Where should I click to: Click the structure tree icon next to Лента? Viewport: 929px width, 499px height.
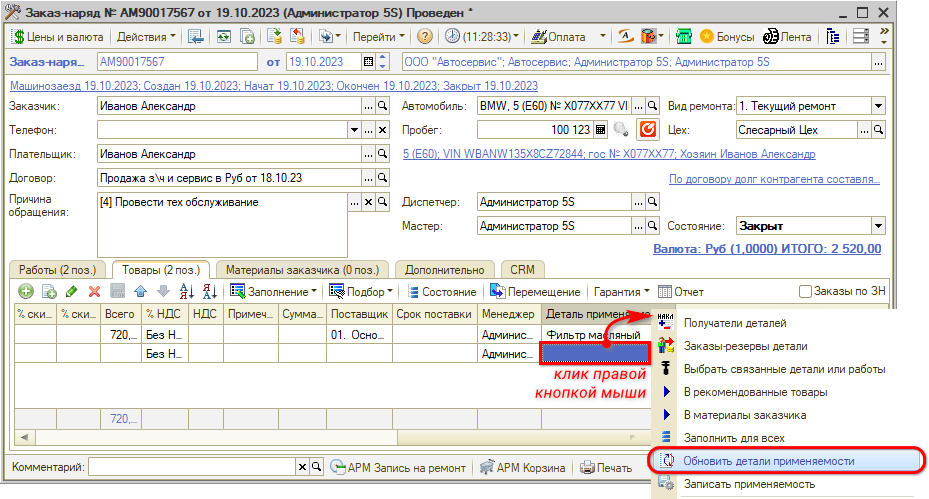tap(832, 37)
